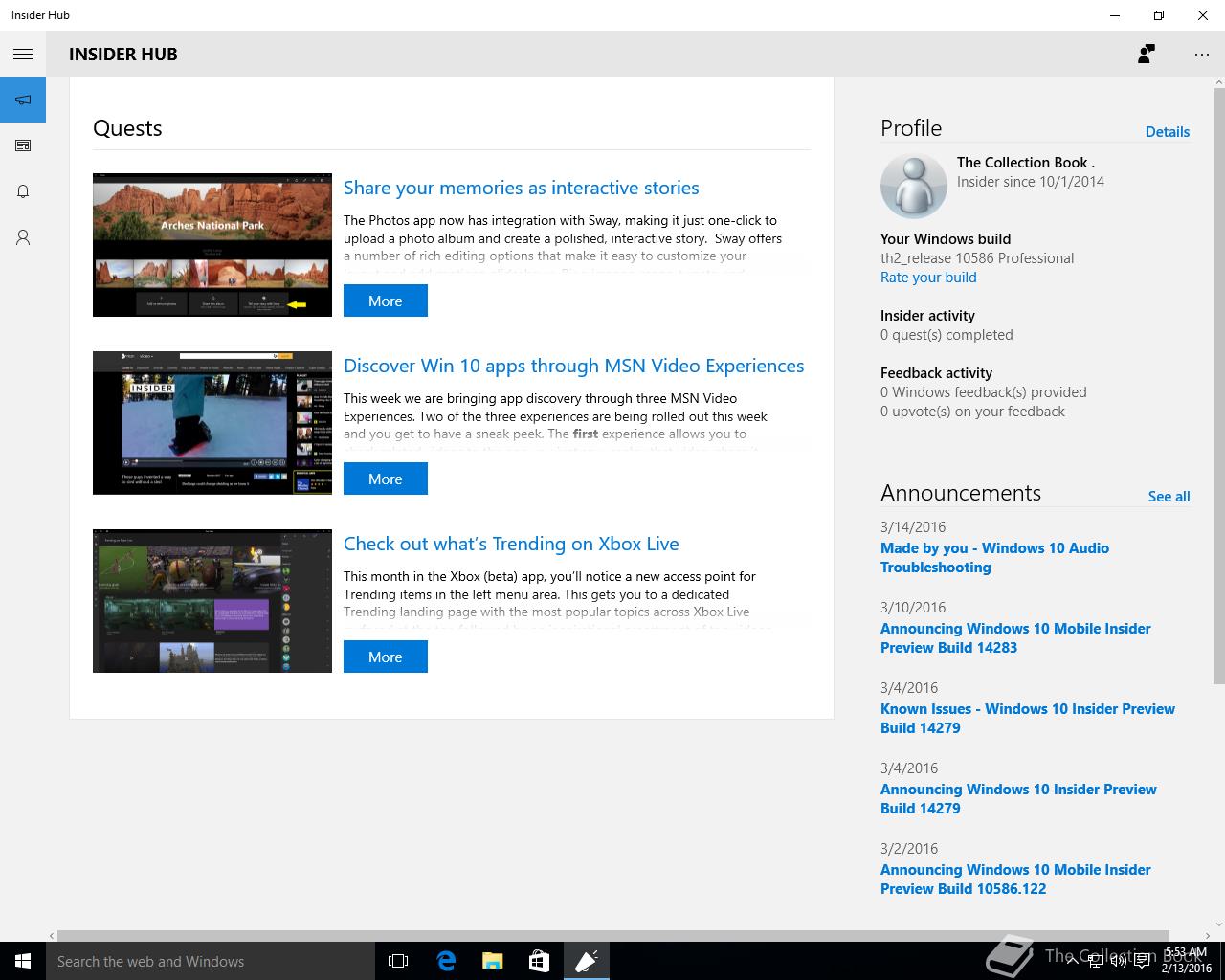Open 'Made by you - Windows 10 Audio Troubleshooting'
The height and width of the screenshot is (980, 1225).
point(994,558)
